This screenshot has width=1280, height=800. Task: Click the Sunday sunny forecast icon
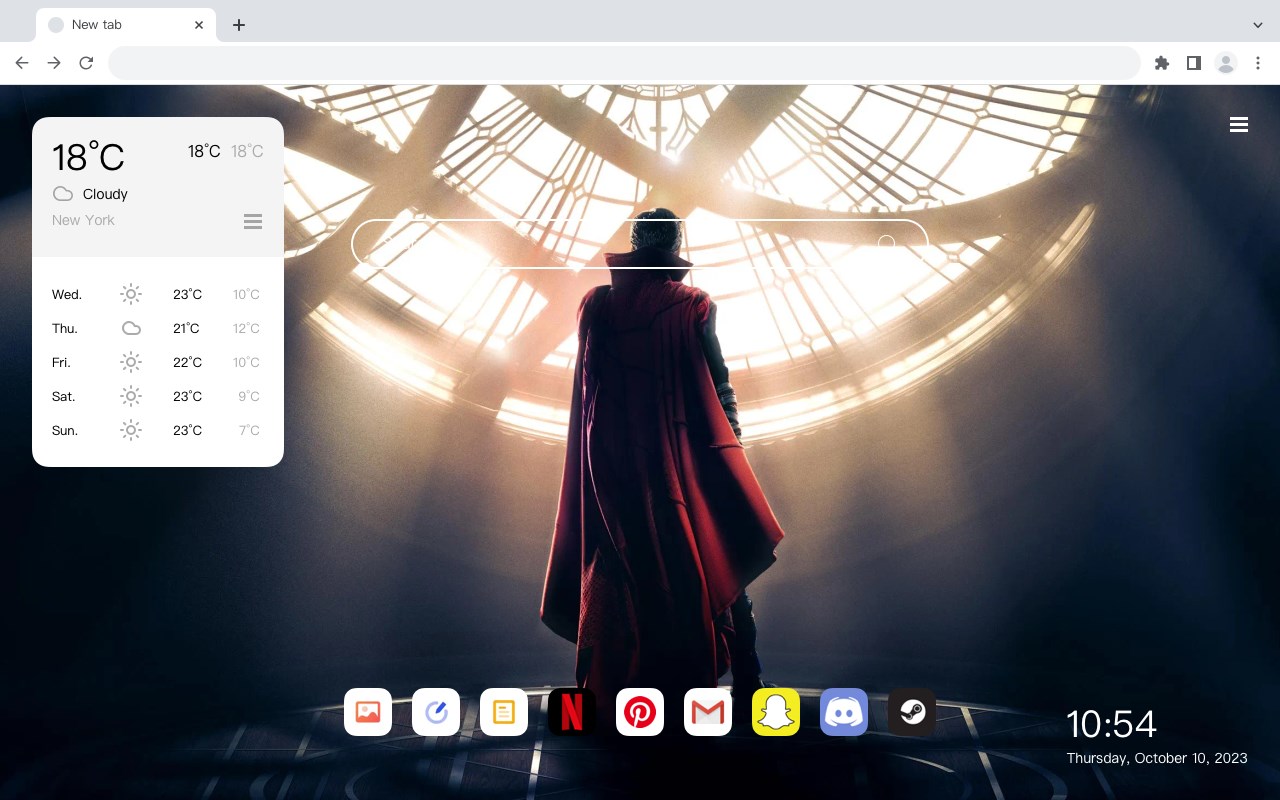131,430
